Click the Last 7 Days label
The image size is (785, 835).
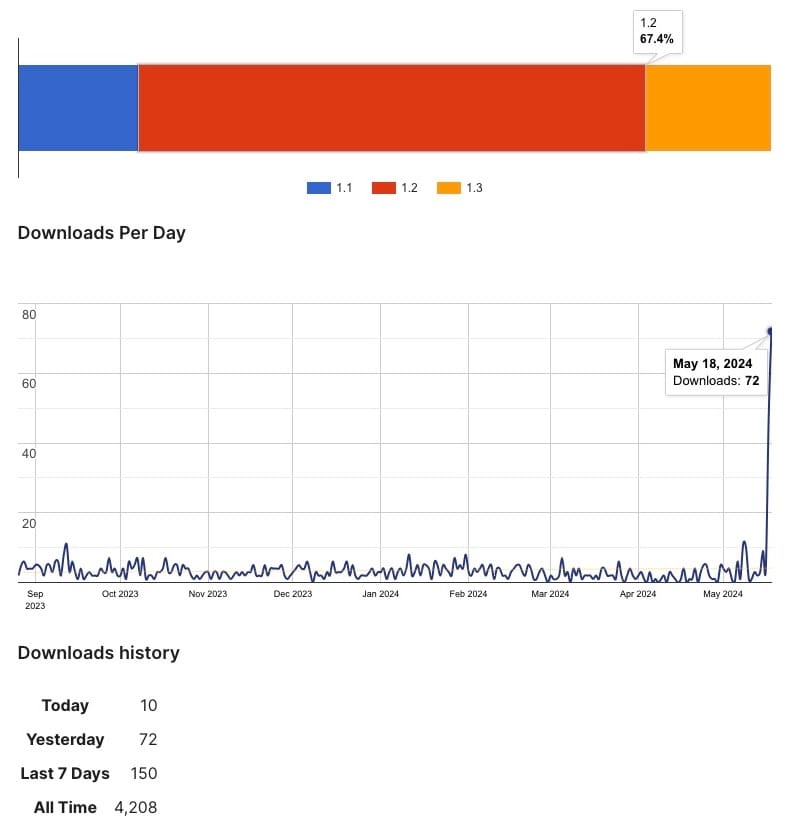point(65,774)
